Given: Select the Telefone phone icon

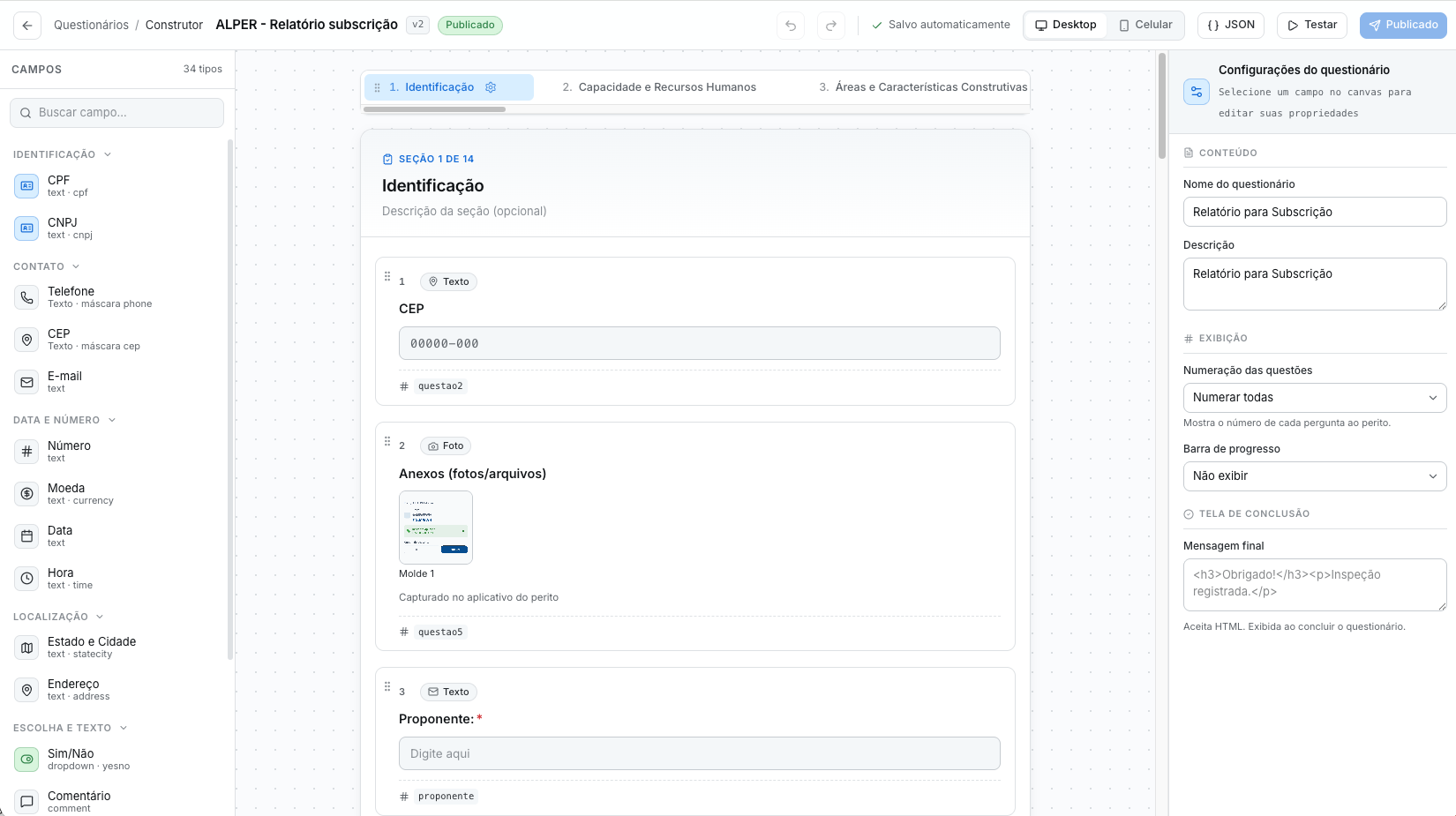Looking at the screenshot, I should coord(27,297).
